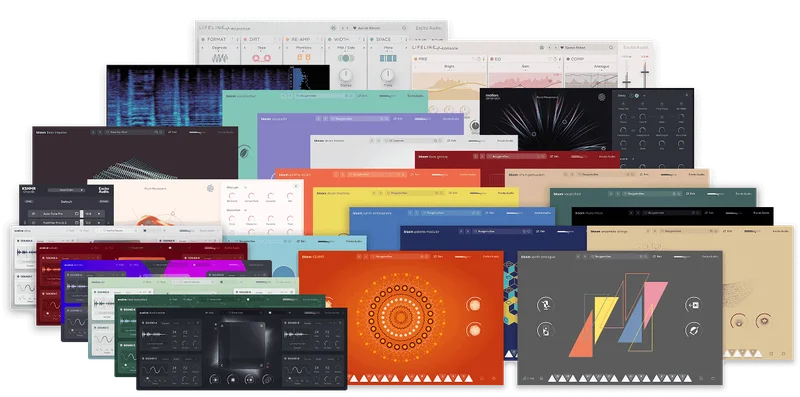The image size is (800, 397).
Task: Click next arrow beside Degrade in FORMAT
Action: pyautogui.click(x=236, y=47)
